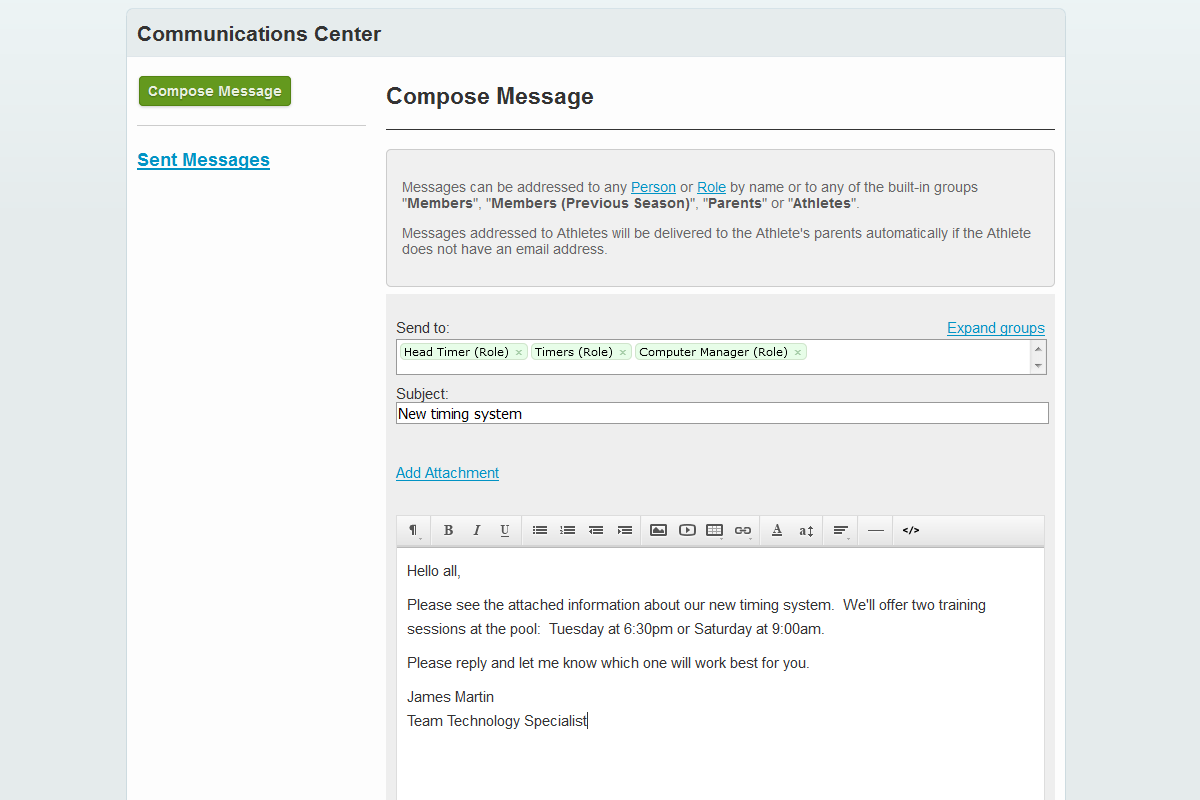Remove the Head Timer (Role) recipient

[519, 353]
